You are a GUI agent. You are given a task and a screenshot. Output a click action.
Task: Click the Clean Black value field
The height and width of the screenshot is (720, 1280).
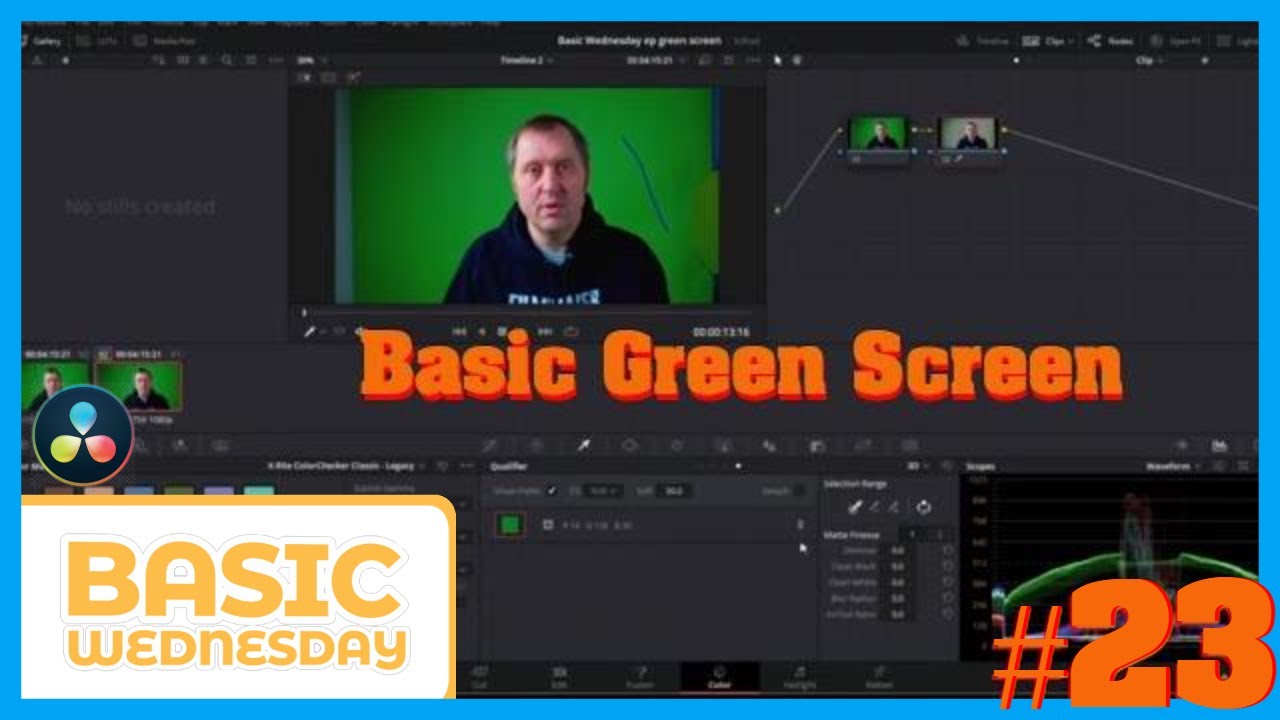pos(898,566)
